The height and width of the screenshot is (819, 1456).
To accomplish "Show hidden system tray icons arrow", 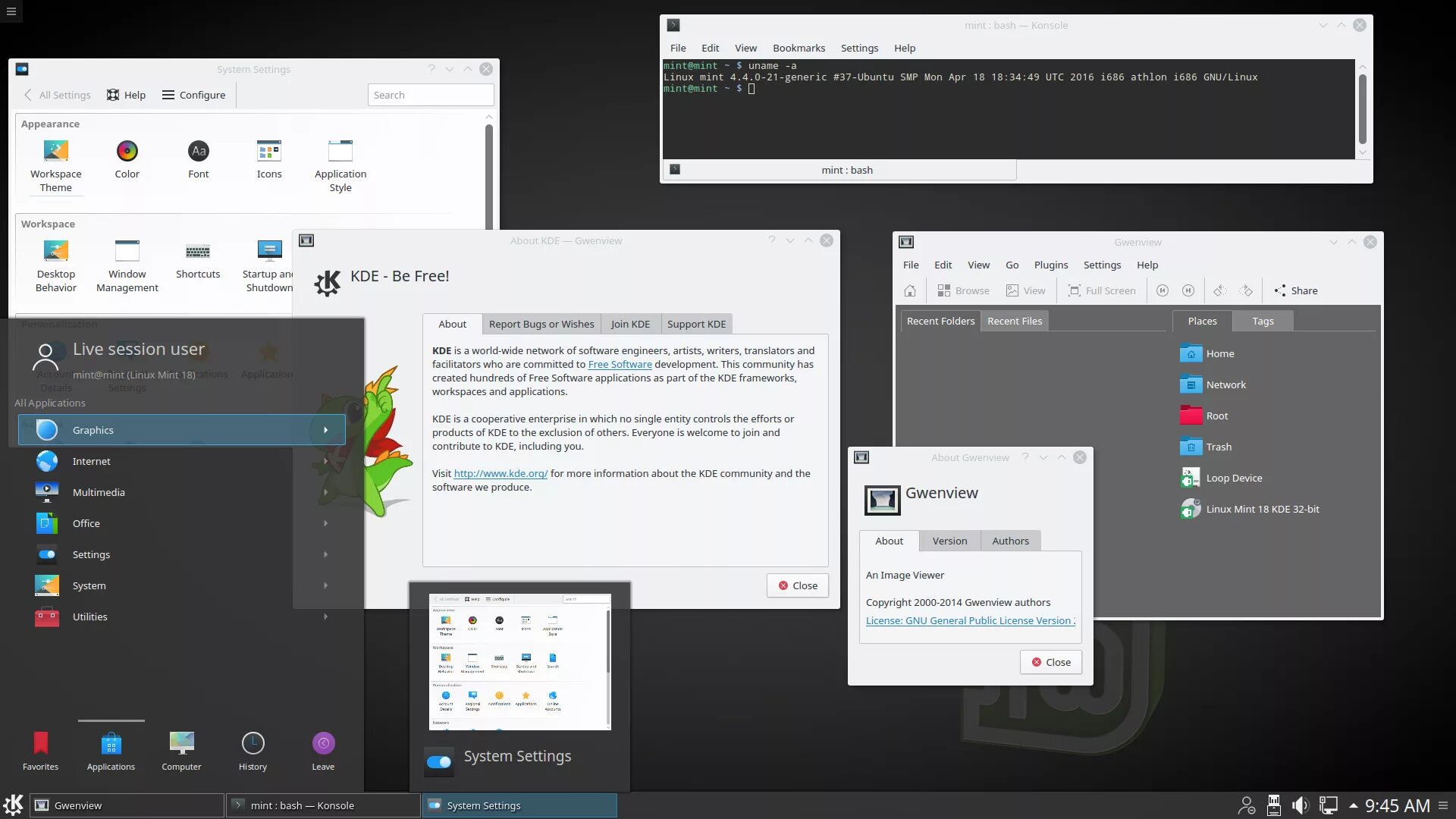I will pos(1353,805).
